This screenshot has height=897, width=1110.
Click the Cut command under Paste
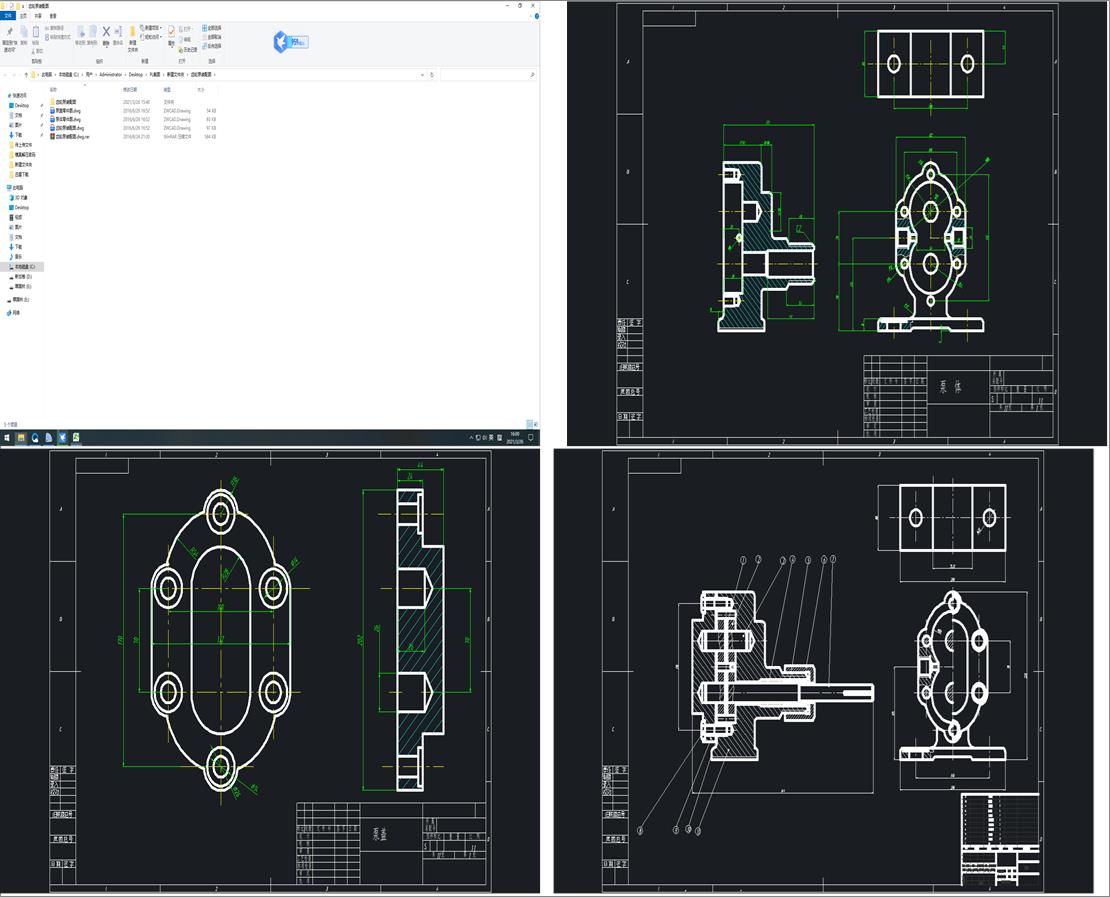tap(38, 51)
